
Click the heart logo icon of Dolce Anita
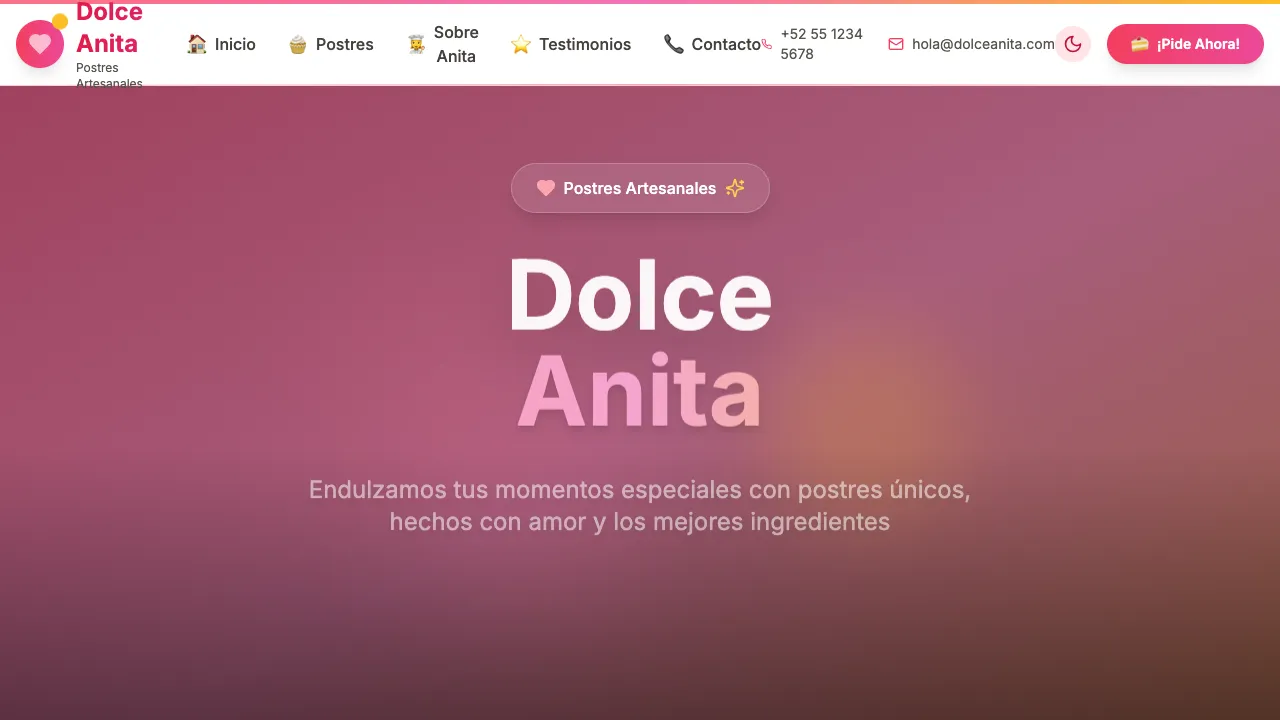point(39,43)
